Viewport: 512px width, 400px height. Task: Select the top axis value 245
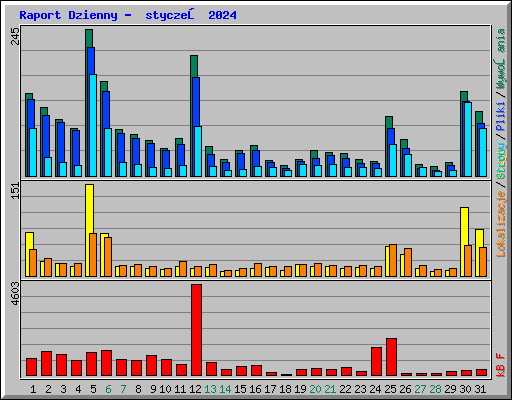point(15,36)
